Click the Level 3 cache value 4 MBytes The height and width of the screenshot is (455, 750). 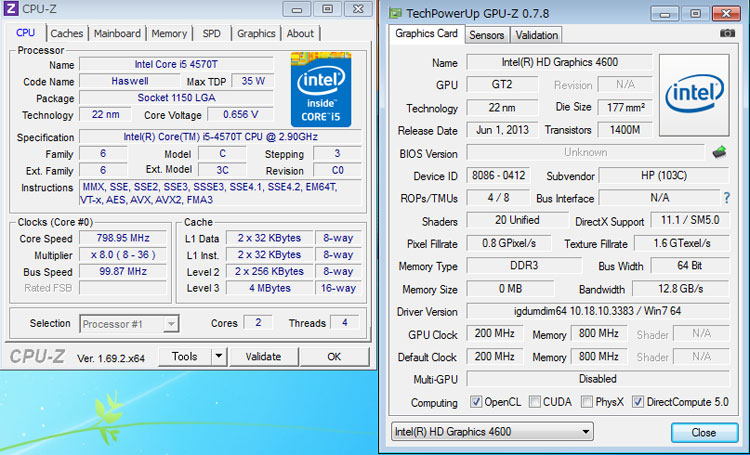pyautogui.click(x=270, y=288)
